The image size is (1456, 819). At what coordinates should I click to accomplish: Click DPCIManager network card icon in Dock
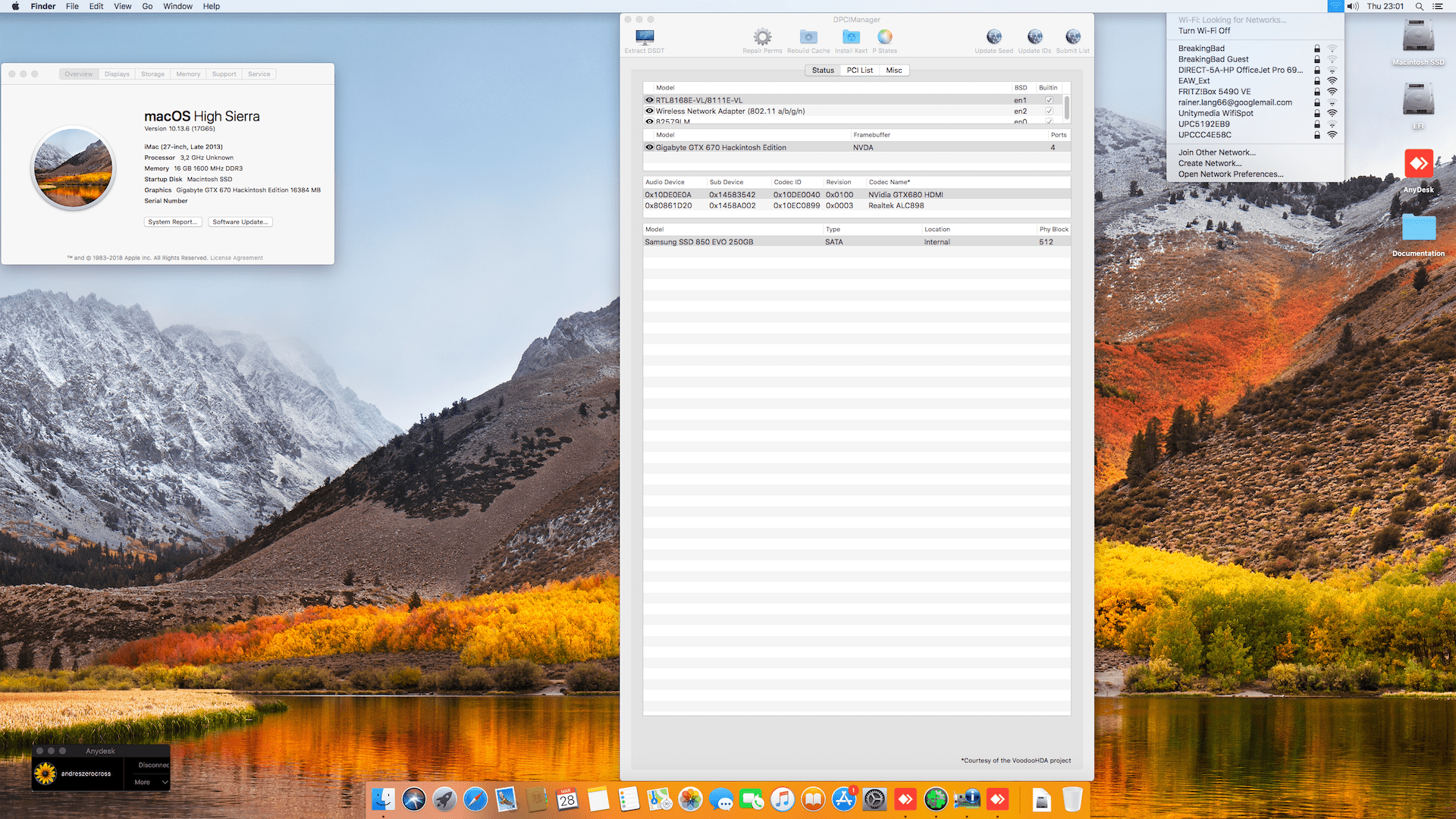point(967,799)
